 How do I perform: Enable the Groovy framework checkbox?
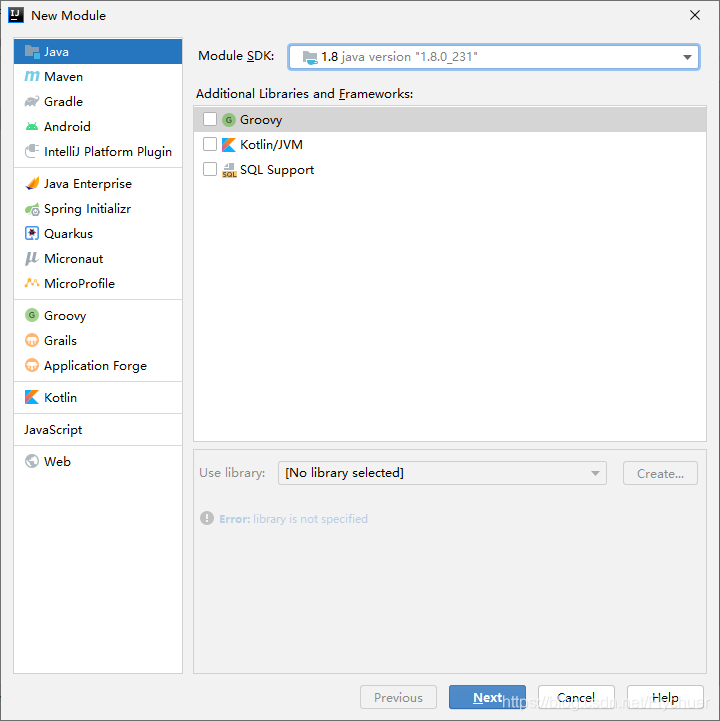point(210,119)
